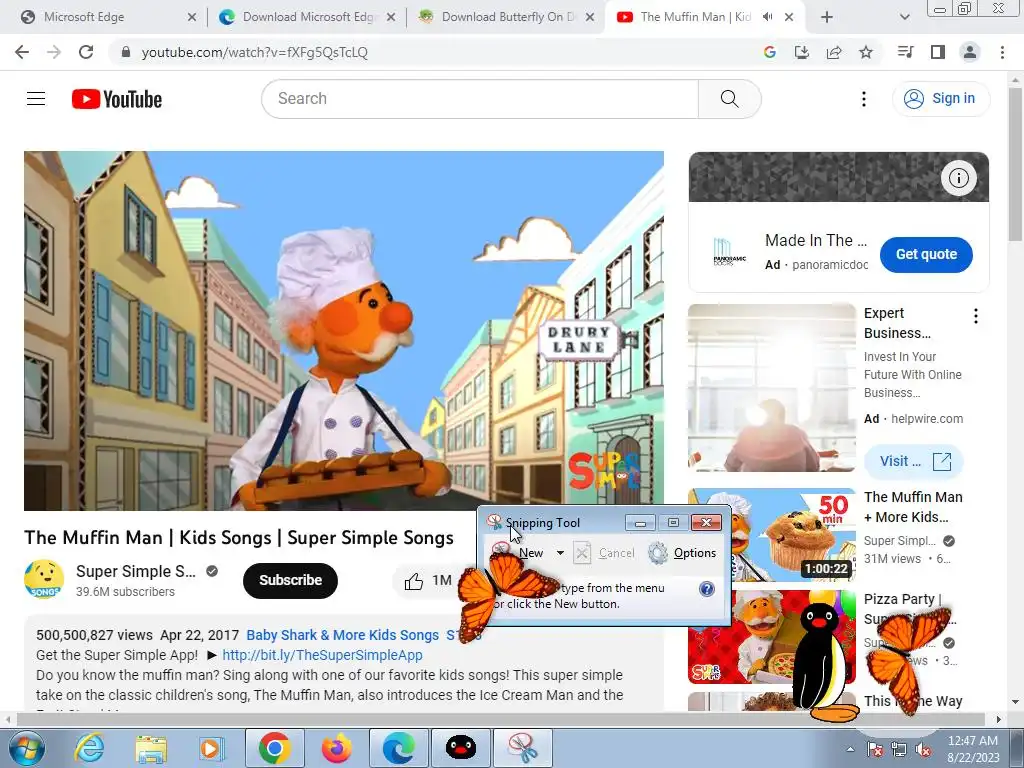
Task: Toggle the browser side panel icon
Action: click(938, 52)
